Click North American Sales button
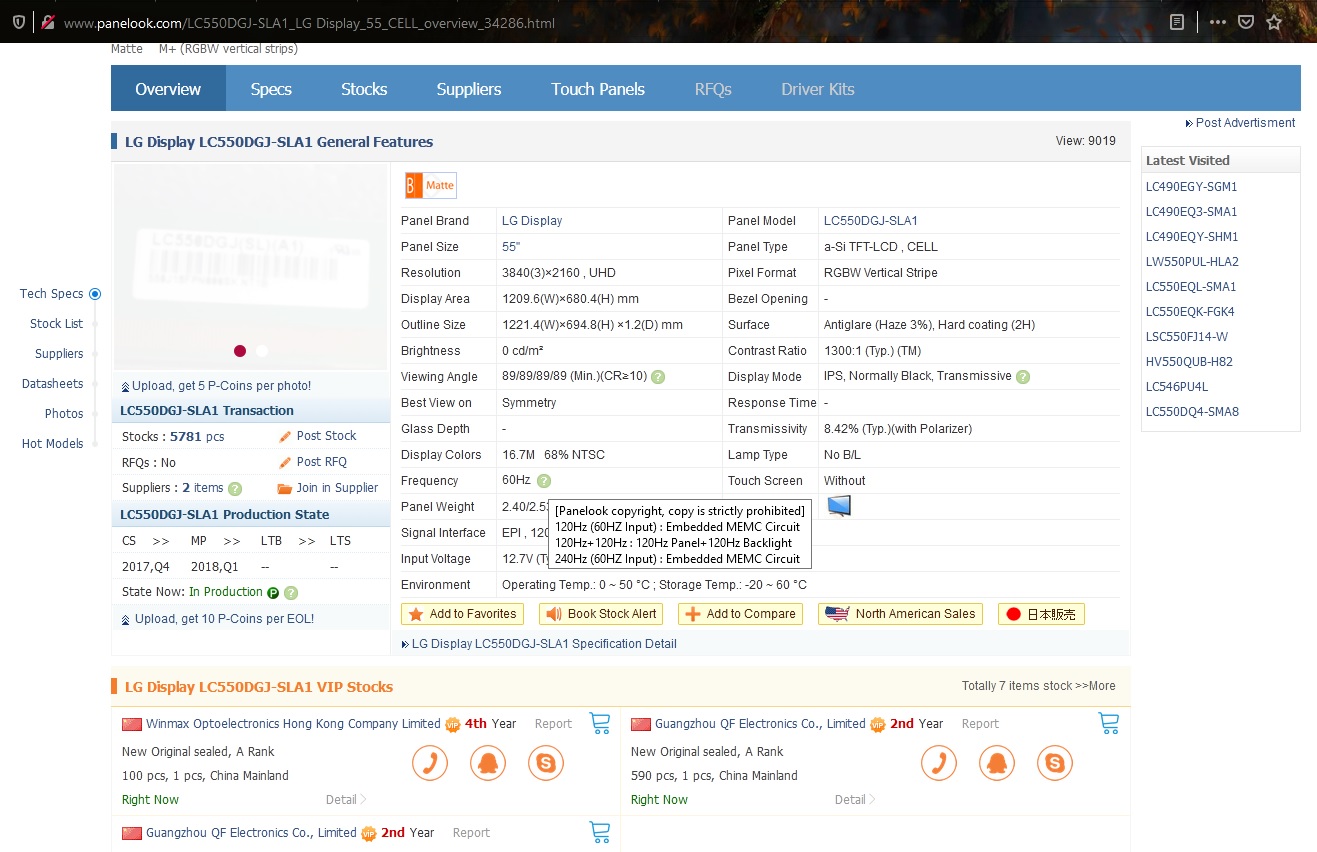Viewport: 1317px width, 852px height. (900, 614)
